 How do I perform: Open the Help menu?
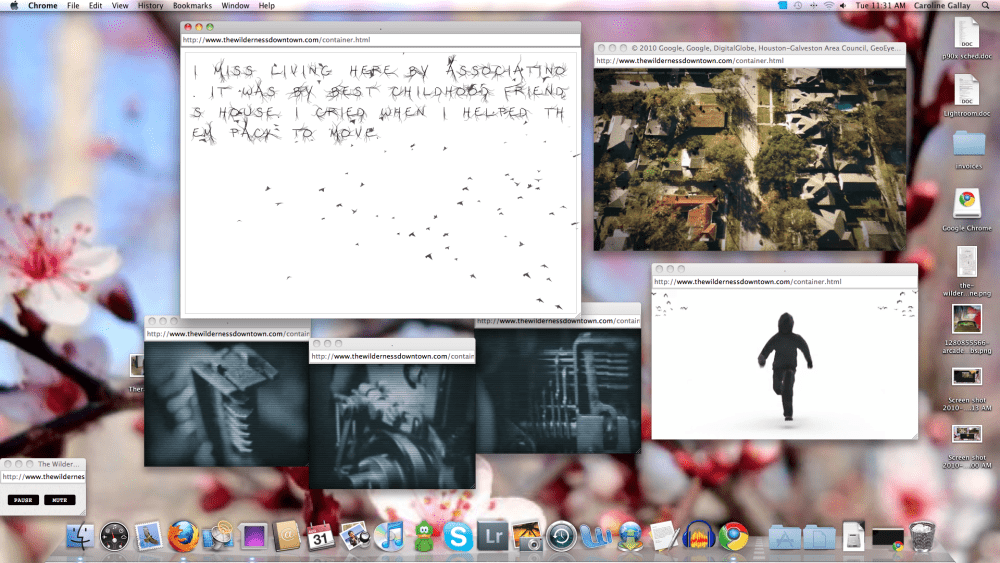pos(267,6)
